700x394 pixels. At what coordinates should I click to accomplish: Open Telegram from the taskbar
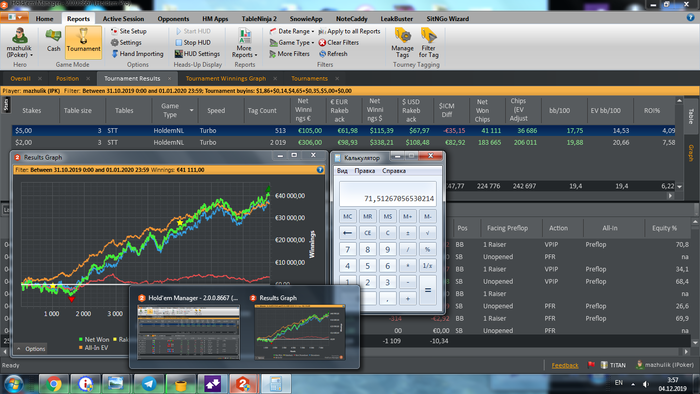coord(149,384)
